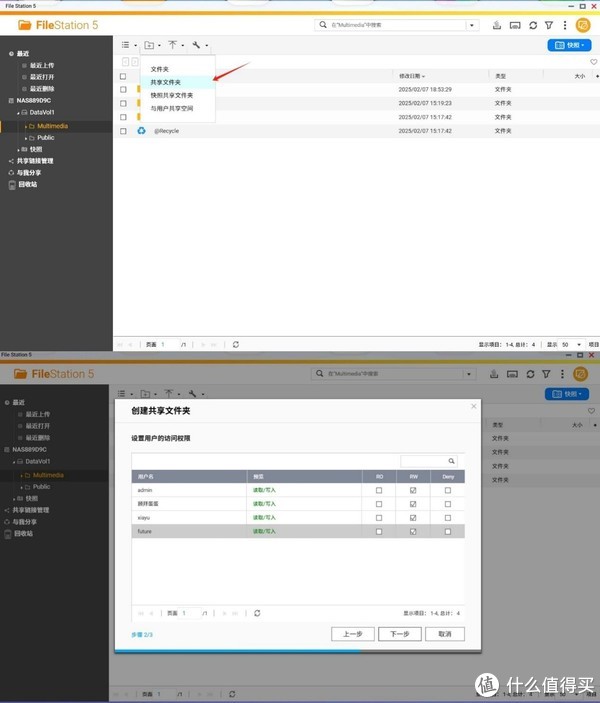Image resolution: width=600 pixels, height=703 pixels.
Task: Select 共享文件夹 from the create menu
Action: pyautogui.click(x=166, y=82)
